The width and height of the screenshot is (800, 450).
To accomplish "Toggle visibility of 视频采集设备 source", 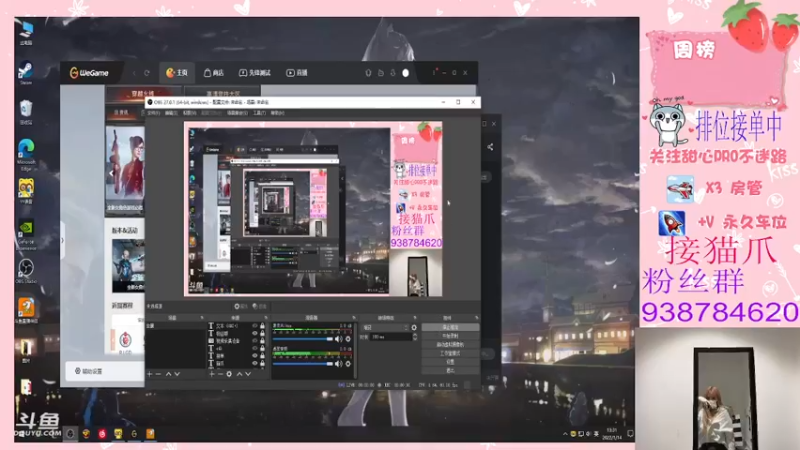I will tap(255, 340).
